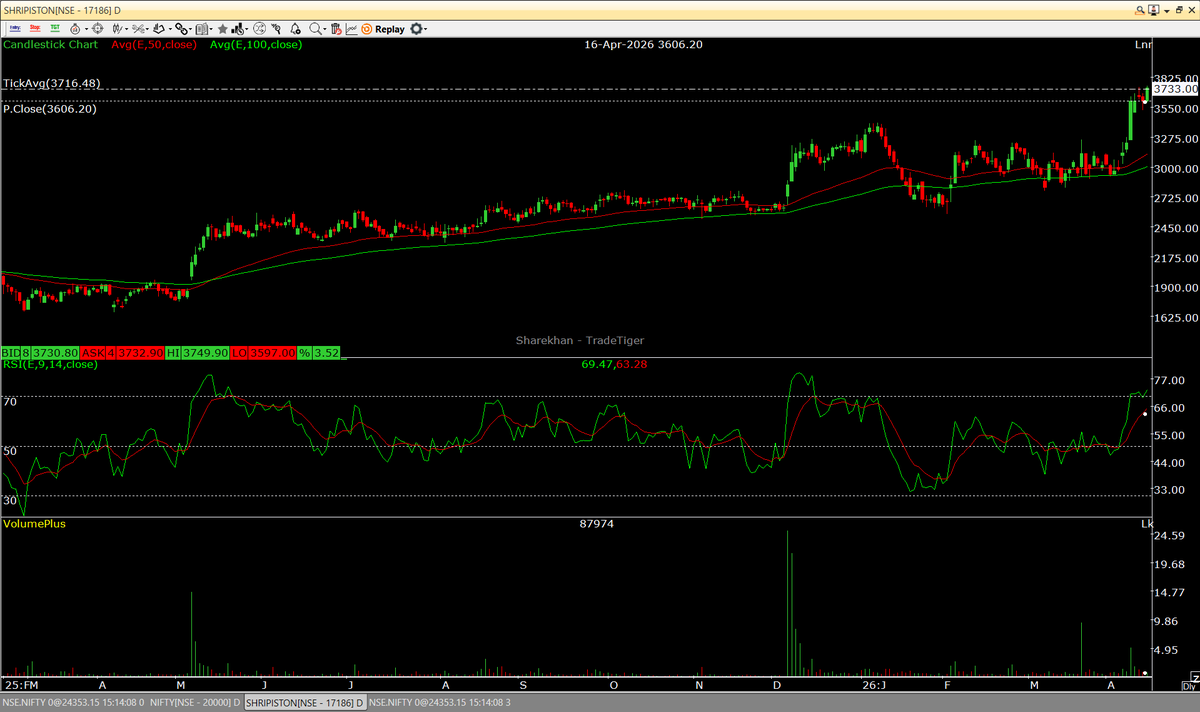Screen dimensions: 1200x712
Task: Click the ASK 3732.90 quote value
Action: (140, 352)
